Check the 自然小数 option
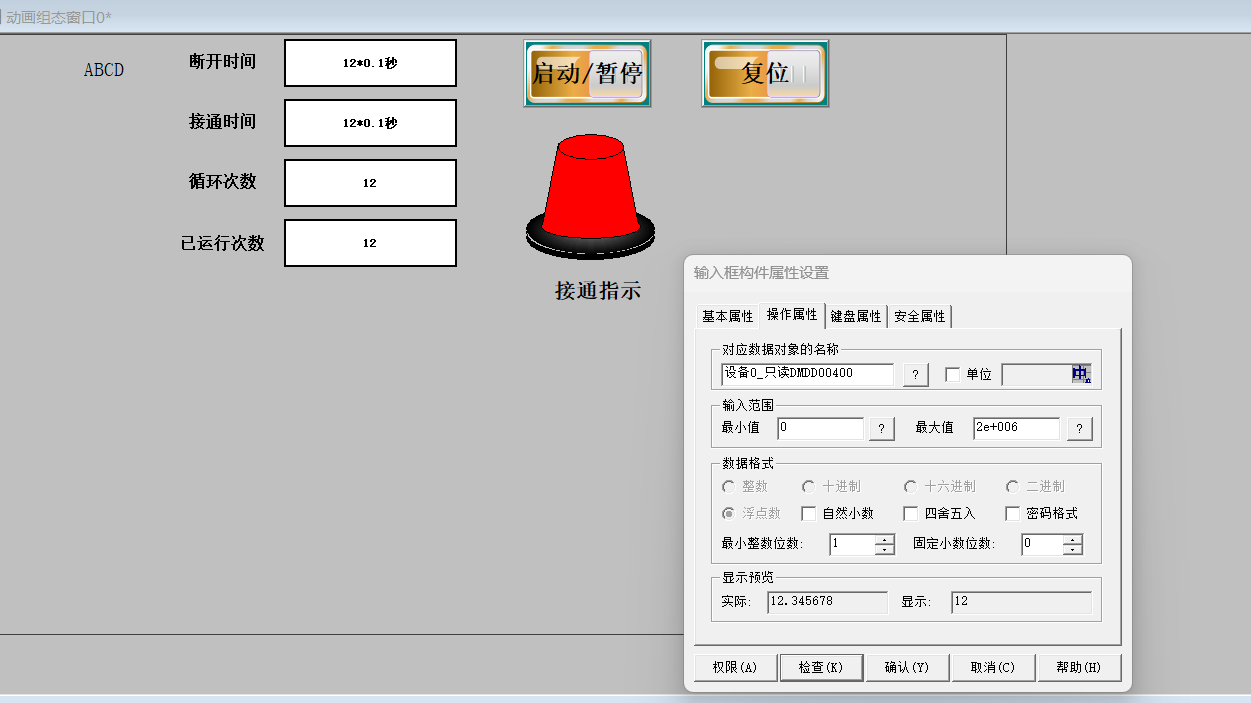Viewport: 1251px width, 703px height. coord(809,514)
